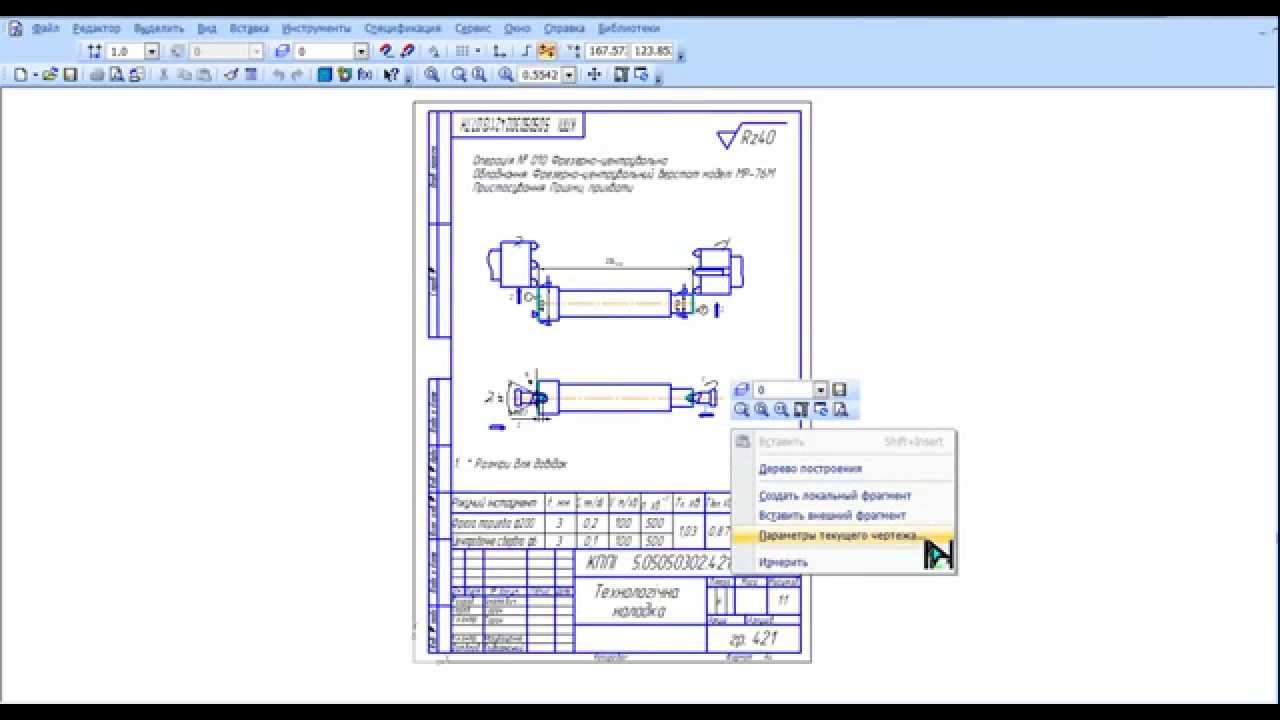Click the blue library manager icon
This screenshot has height=720, width=1280.
click(x=325, y=74)
